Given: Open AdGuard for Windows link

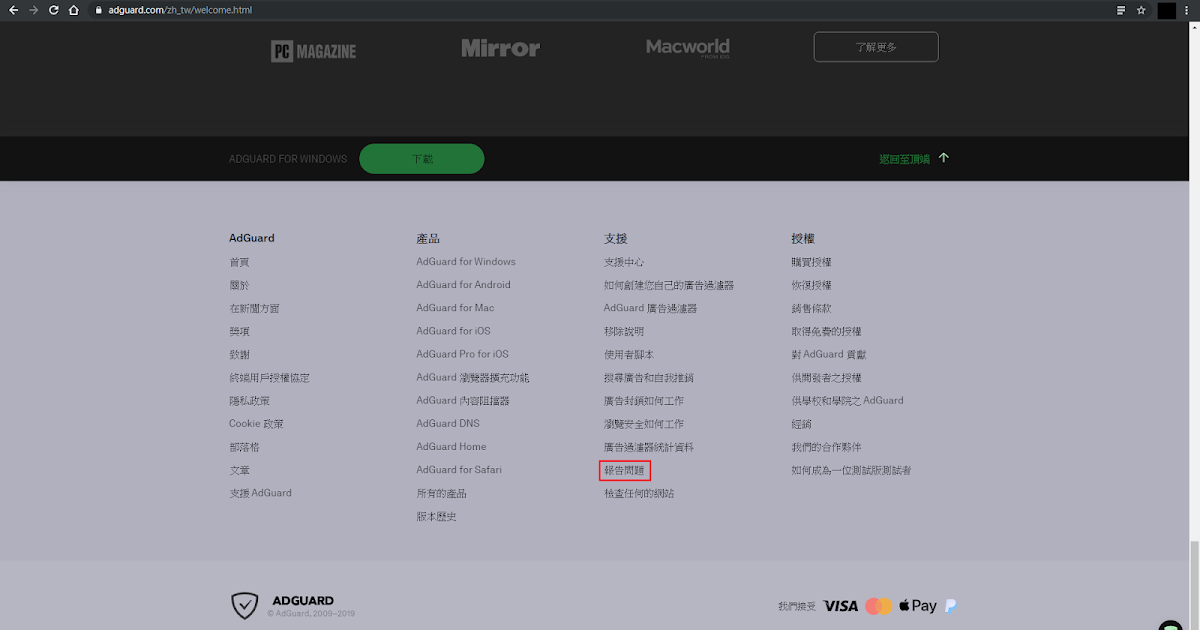Looking at the screenshot, I should pyautogui.click(x=466, y=262).
